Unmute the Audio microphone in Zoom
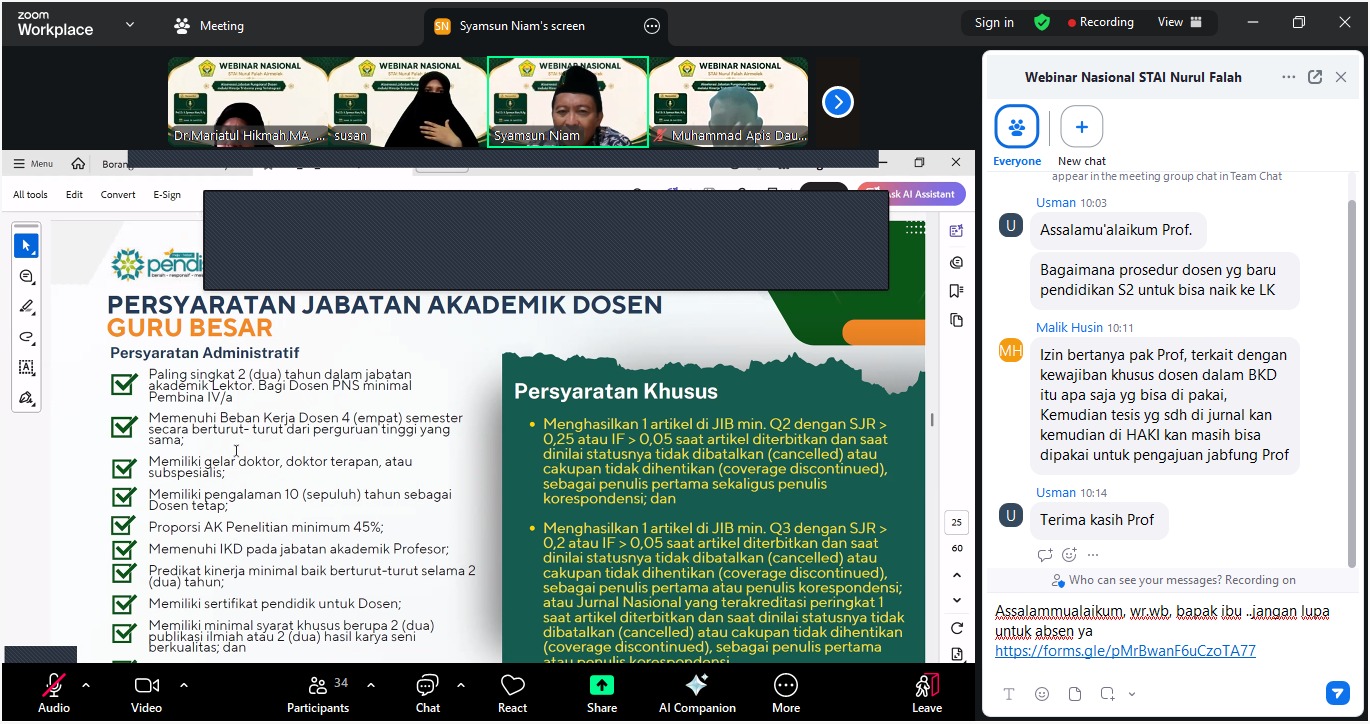The height and width of the screenshot is (724, 1370). tap(53, 693)
